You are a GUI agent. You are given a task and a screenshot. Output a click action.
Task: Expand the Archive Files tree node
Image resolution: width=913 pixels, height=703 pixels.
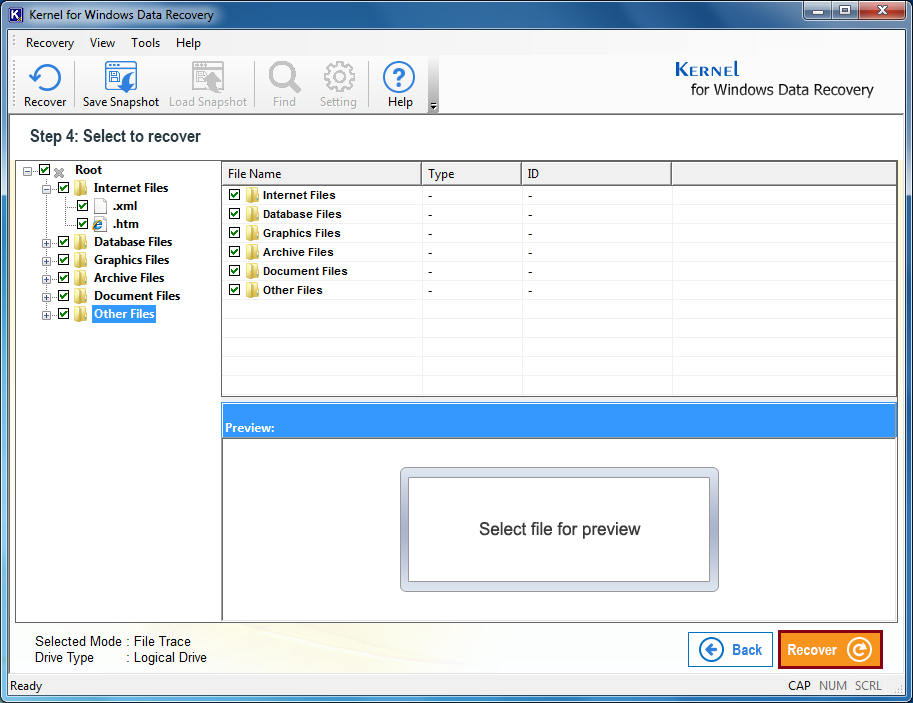[46, 280]
